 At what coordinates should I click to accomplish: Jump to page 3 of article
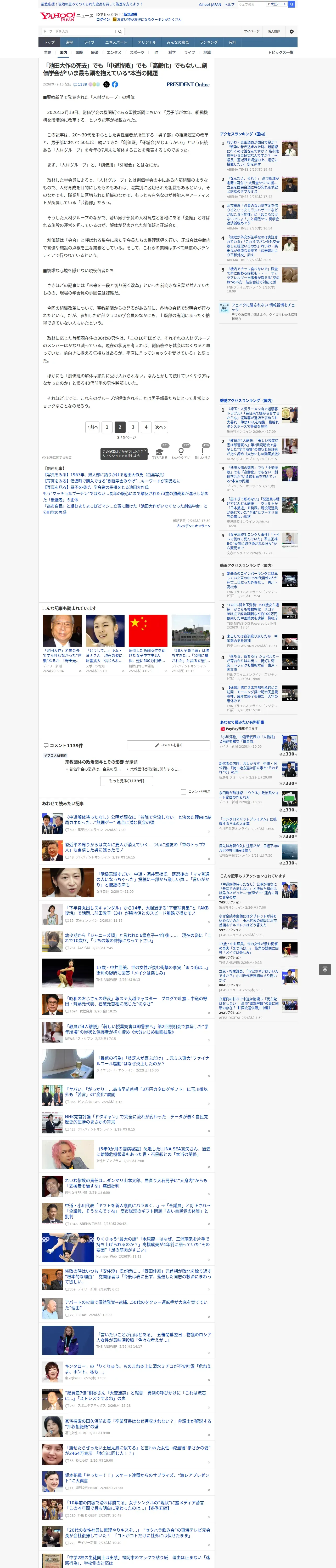click(x=133, y=427)
